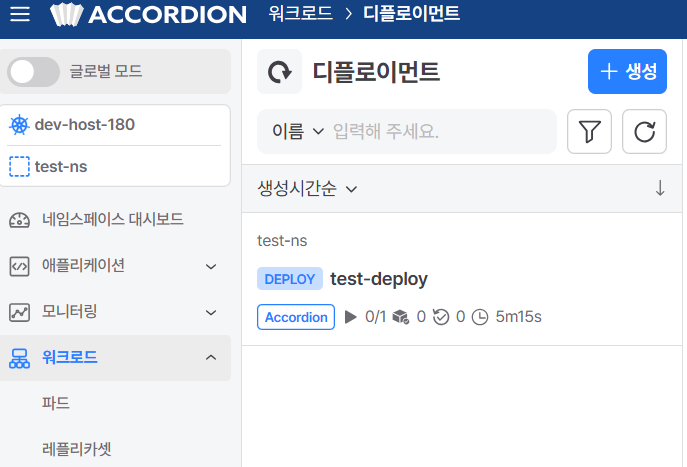
Task: Open the hamburger navigation menu
Action: coord(20,14)
